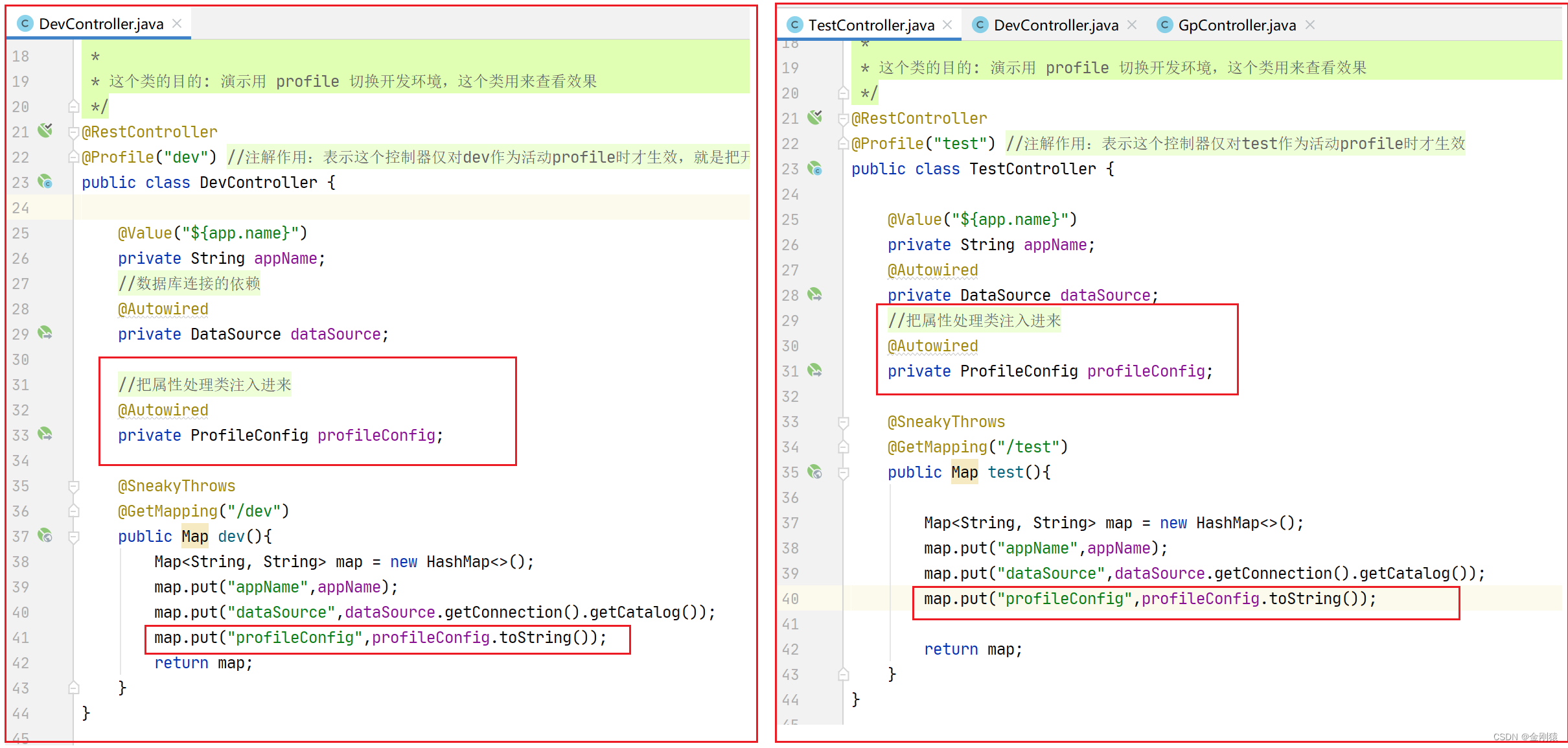Click the URL mapping globe icon beside dev() method

coord(45,535)
